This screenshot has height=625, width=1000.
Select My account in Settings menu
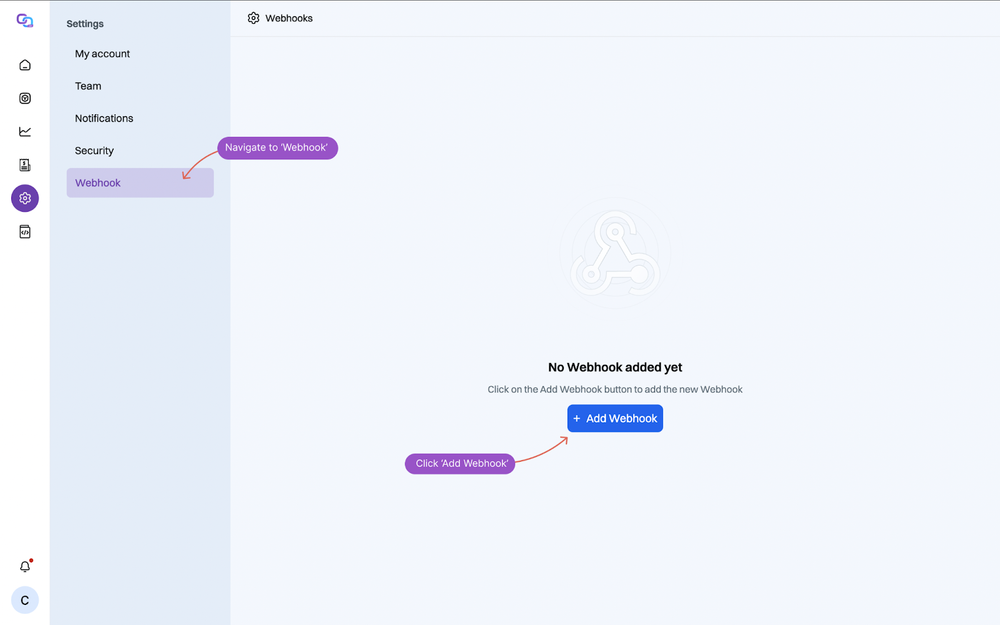(102, 54)
